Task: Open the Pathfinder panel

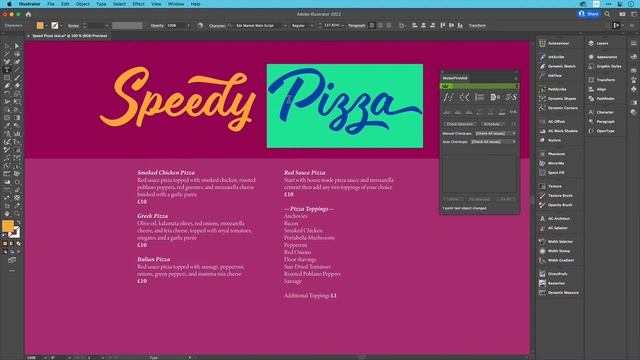Action: coord(602,99)
